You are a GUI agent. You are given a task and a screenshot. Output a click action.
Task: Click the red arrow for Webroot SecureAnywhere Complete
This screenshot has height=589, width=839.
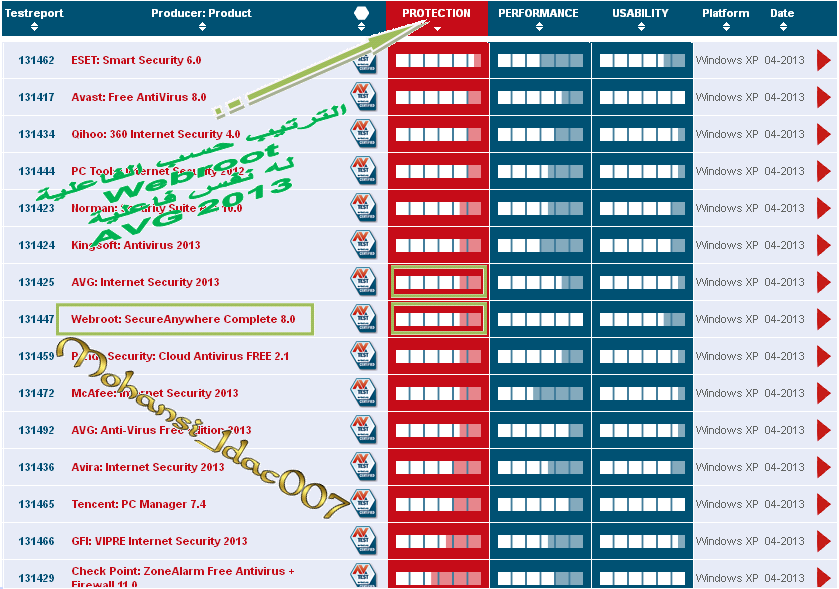point(823,319)
